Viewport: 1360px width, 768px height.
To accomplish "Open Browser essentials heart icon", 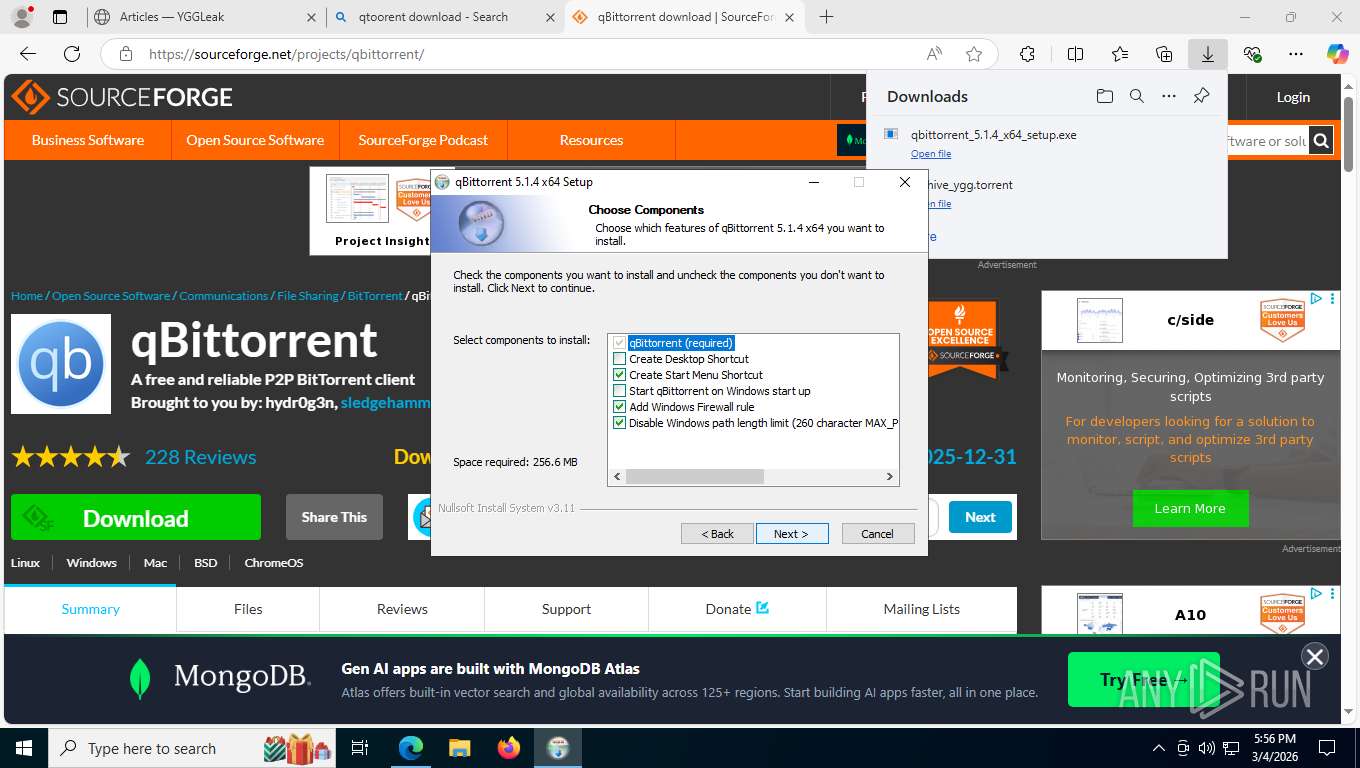I will click(x=1252, y=54).
